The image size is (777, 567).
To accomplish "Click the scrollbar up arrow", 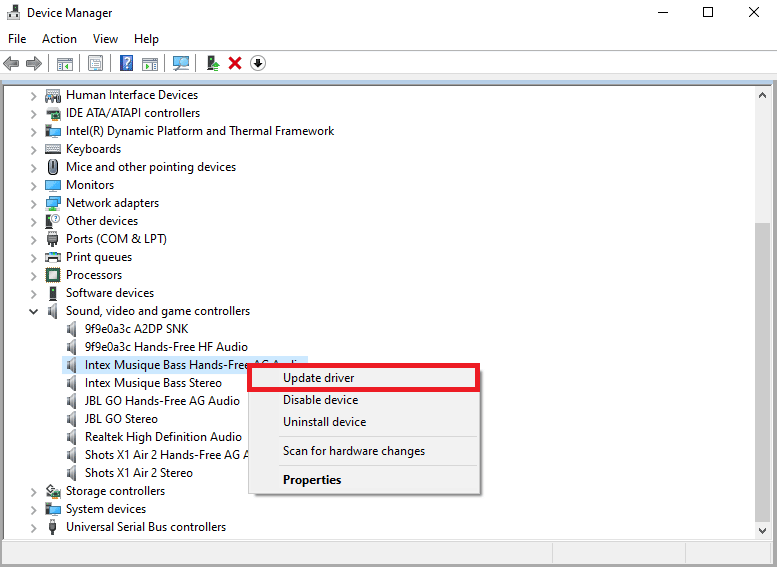I will coord(763,95).
